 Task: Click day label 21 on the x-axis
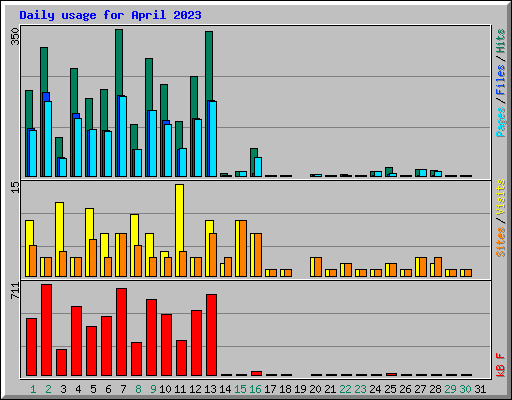point(330,389)
